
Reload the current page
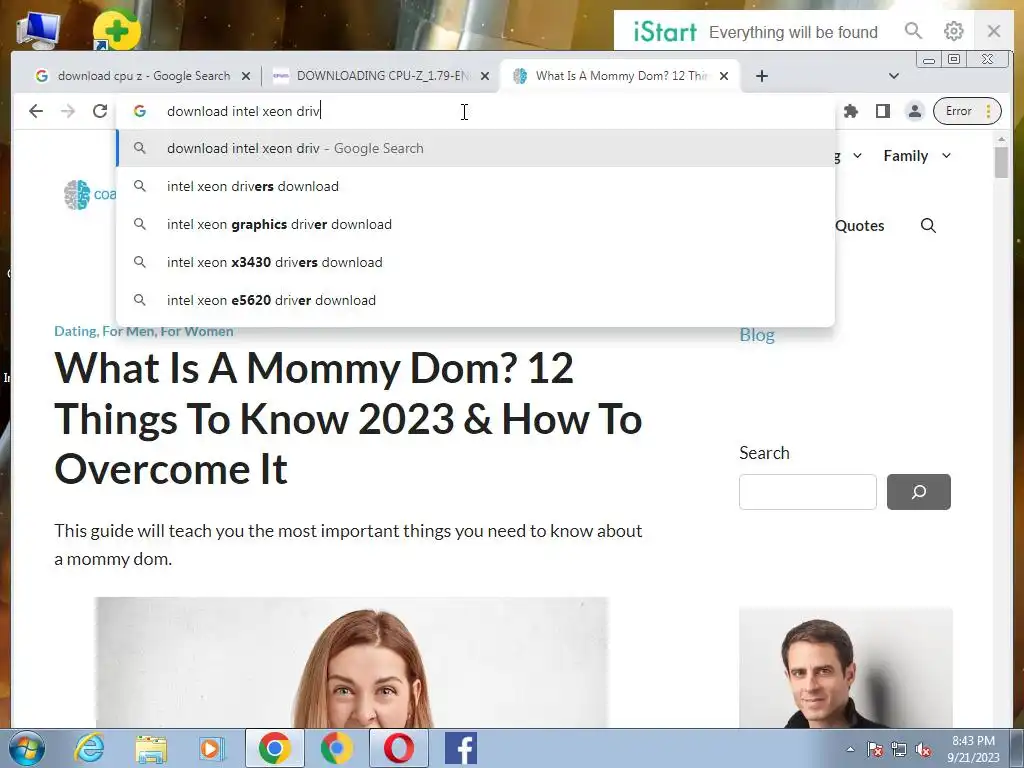click(x=100, y=111)
